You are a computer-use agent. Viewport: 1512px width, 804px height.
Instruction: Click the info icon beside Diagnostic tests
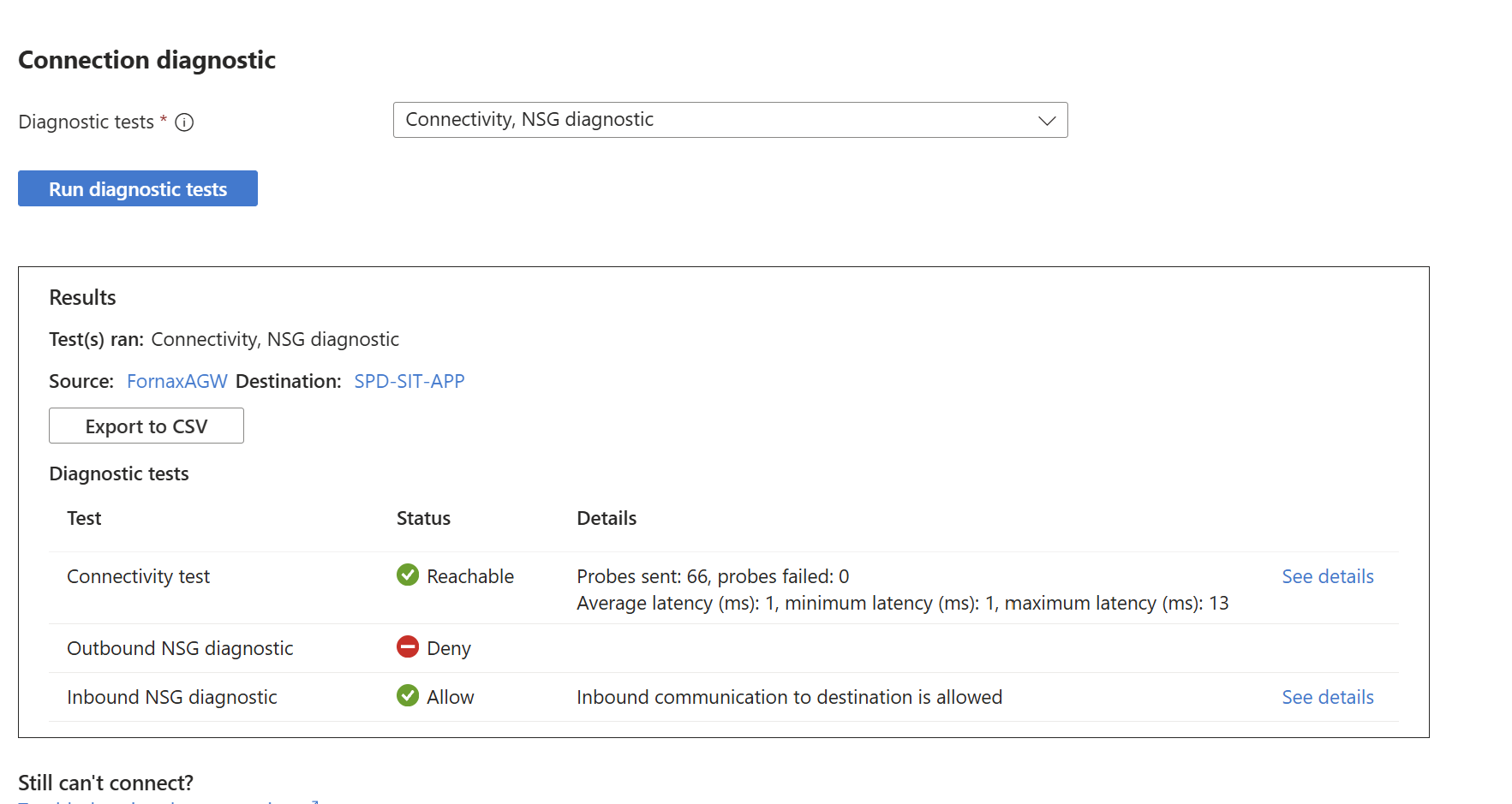tap(184, 122)
